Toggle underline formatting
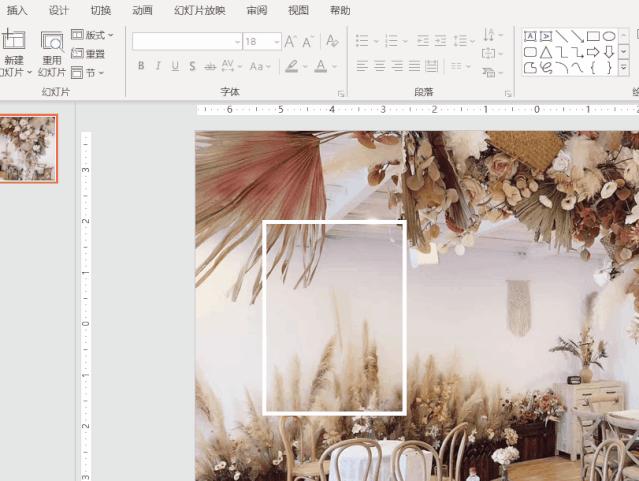 (175, 66)
